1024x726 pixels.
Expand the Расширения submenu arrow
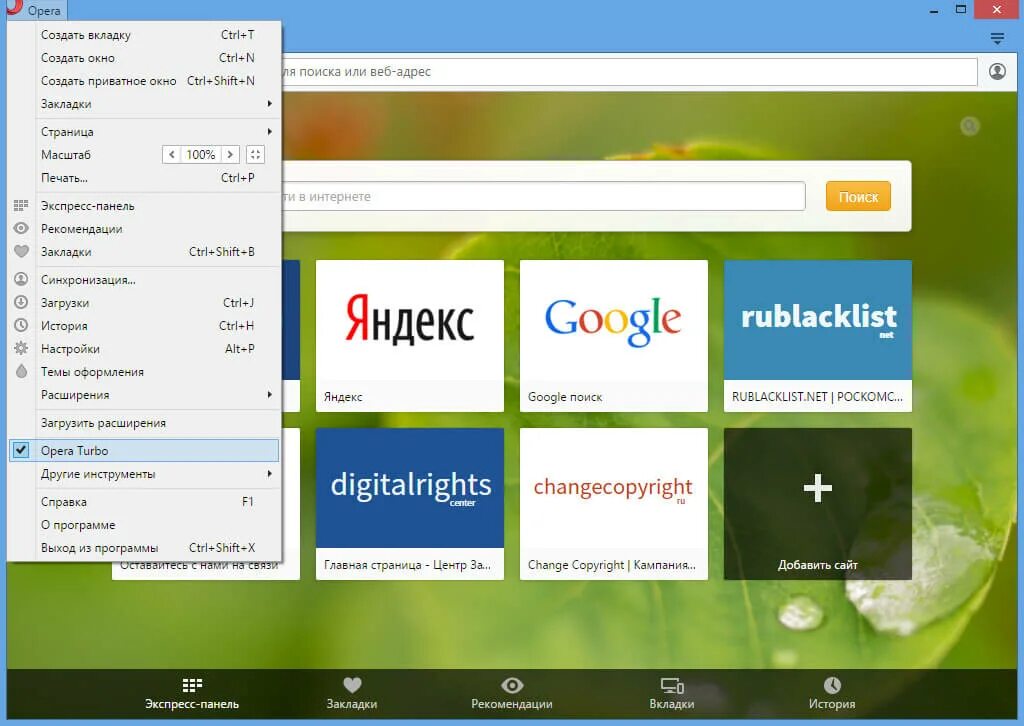pyautogui.click(x=269, y=394)
